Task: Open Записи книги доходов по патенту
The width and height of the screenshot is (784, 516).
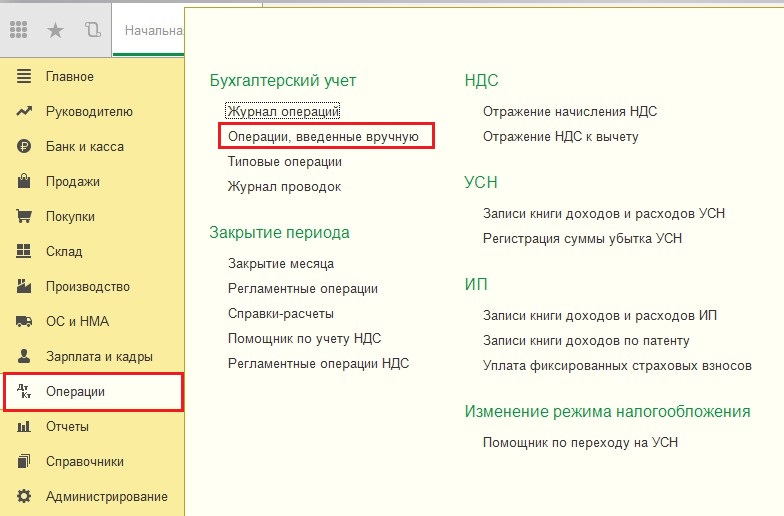Action: (586, 340)
